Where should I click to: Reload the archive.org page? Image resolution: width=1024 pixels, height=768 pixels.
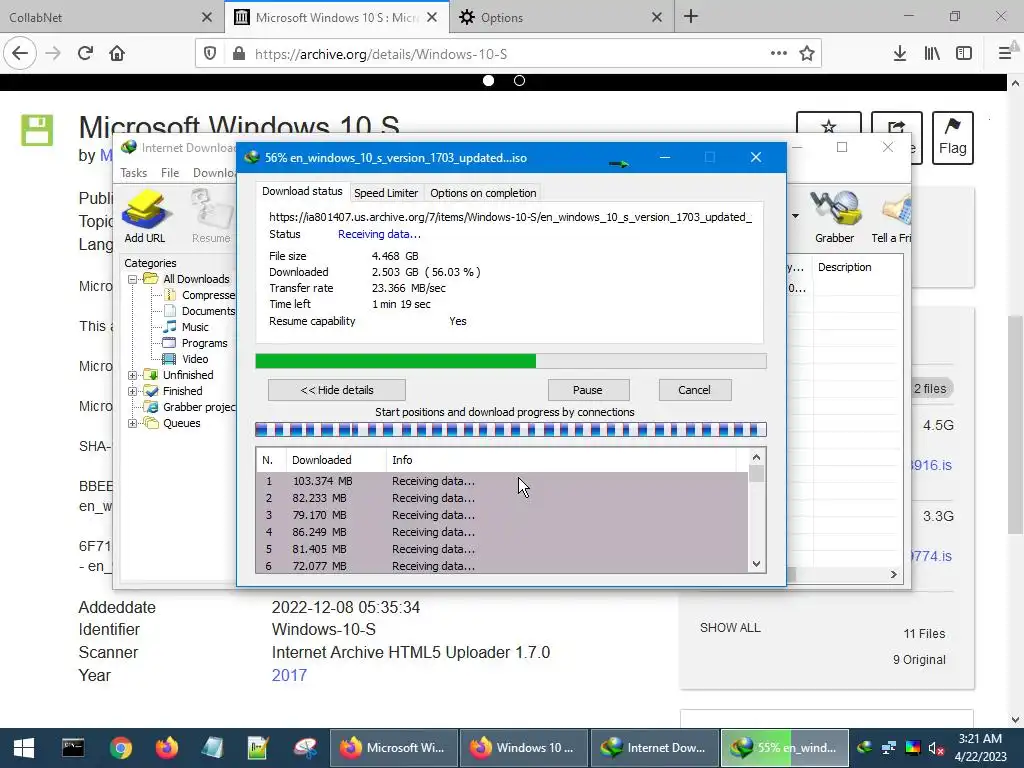point(85,53)
